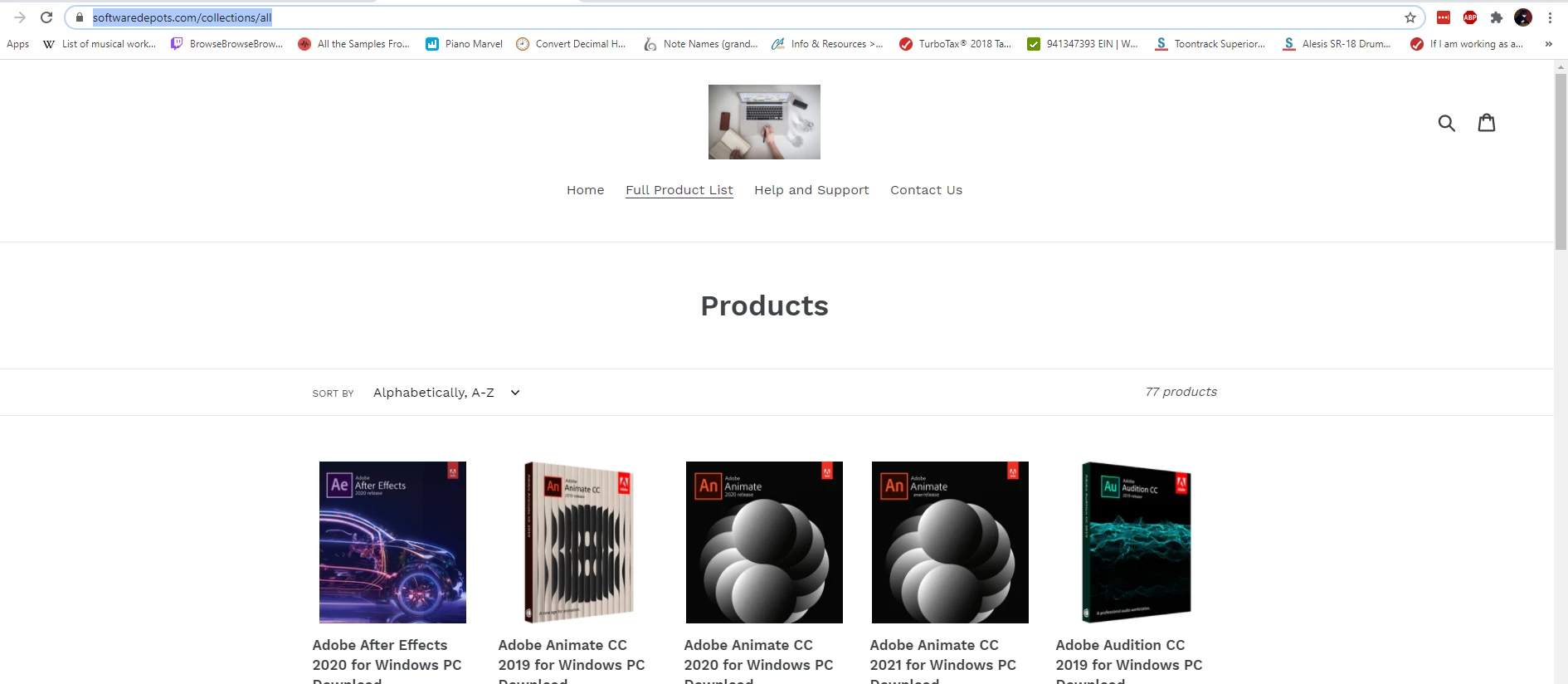Image resolution: width=1568 pixels, height=684 pixels.
Task: Open the shopping cart bag icon
Action: point(1487,122)
